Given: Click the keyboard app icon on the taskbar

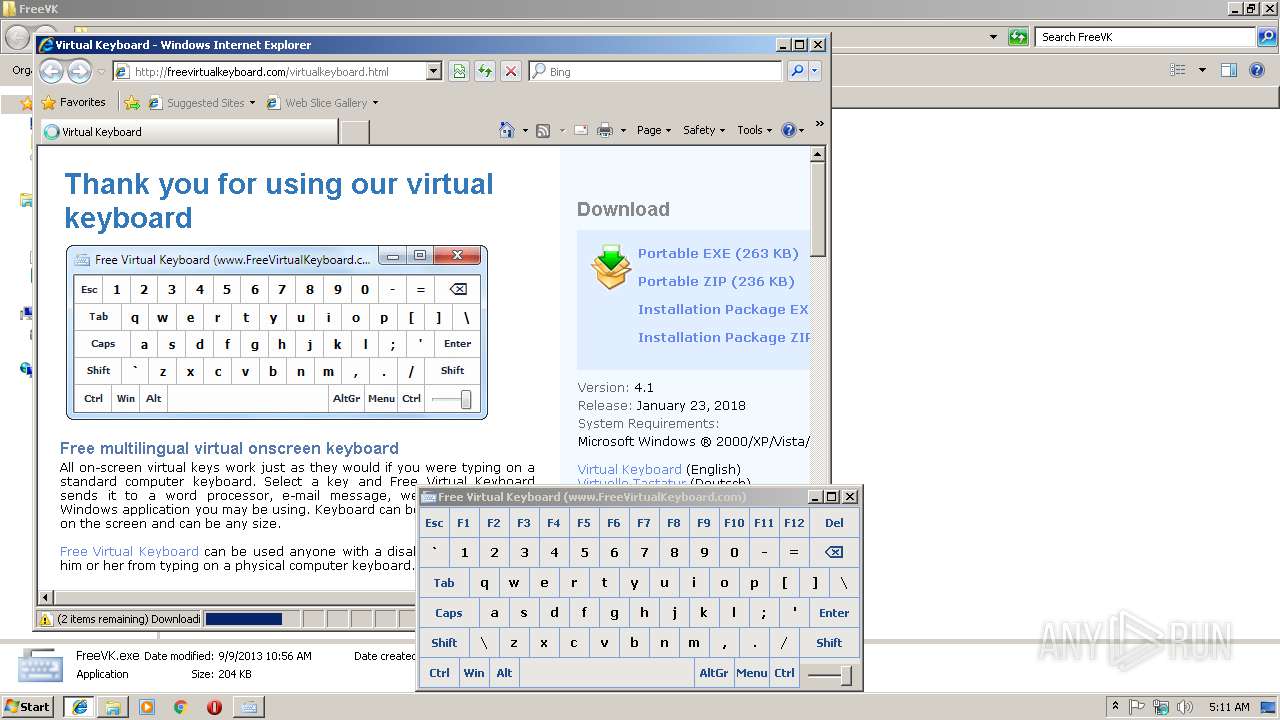Looking at the screenshot, I should 248,707.
